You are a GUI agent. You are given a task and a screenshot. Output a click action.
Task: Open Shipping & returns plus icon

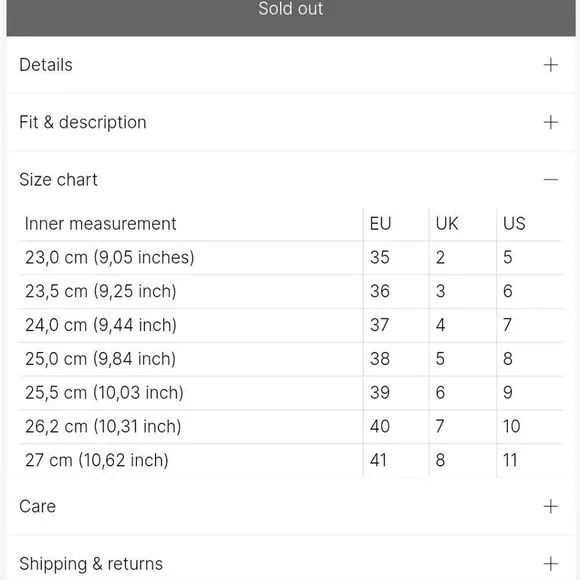pyautogui.click(x=550, y=564)
